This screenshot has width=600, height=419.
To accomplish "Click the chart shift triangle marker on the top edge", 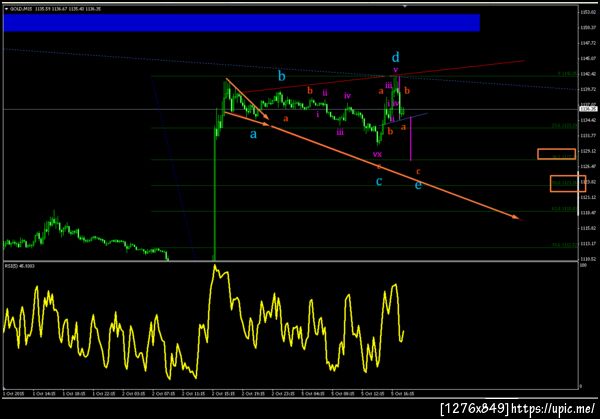I will [x=404, y=6].
